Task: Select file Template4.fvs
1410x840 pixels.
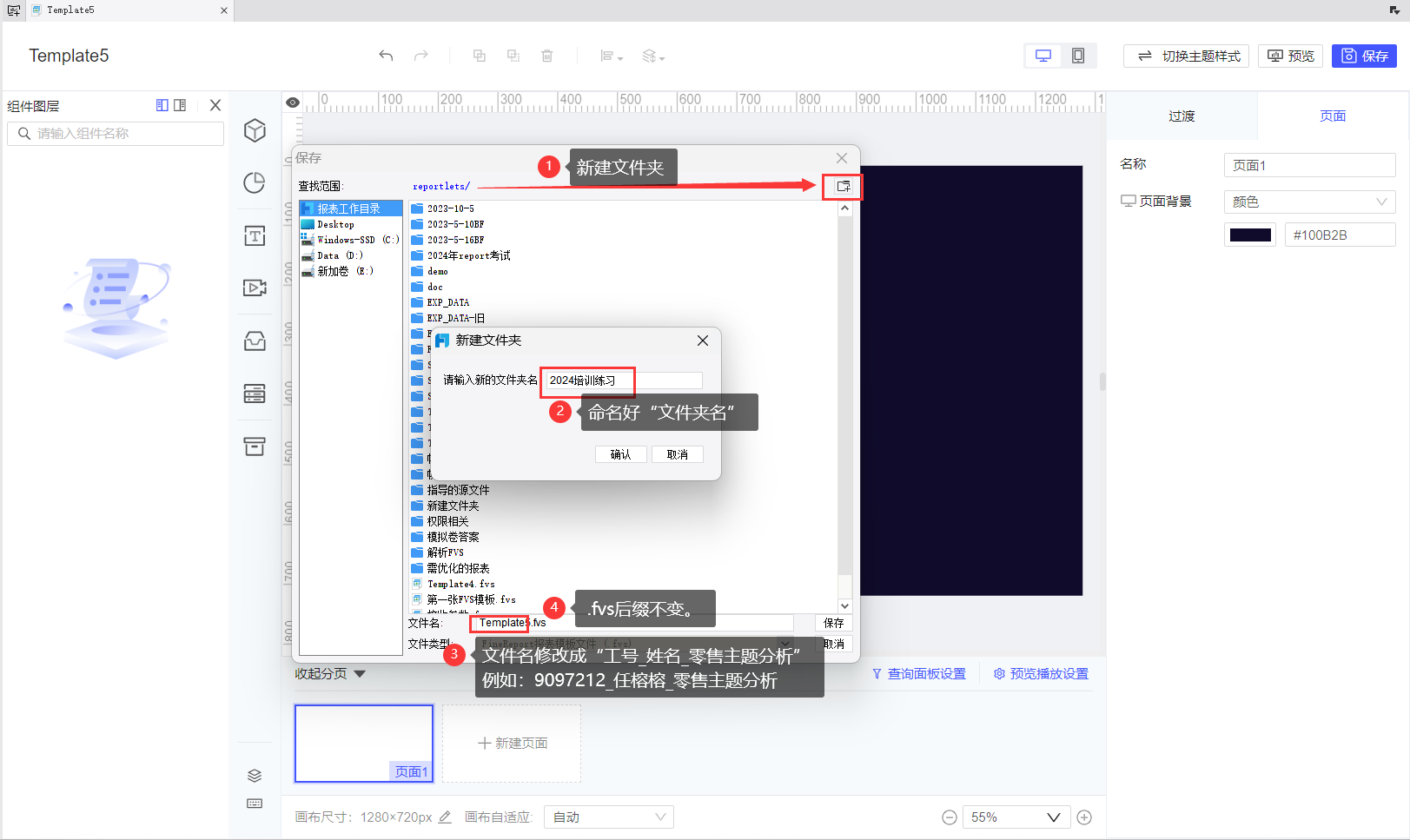Action: pos(453,584)
